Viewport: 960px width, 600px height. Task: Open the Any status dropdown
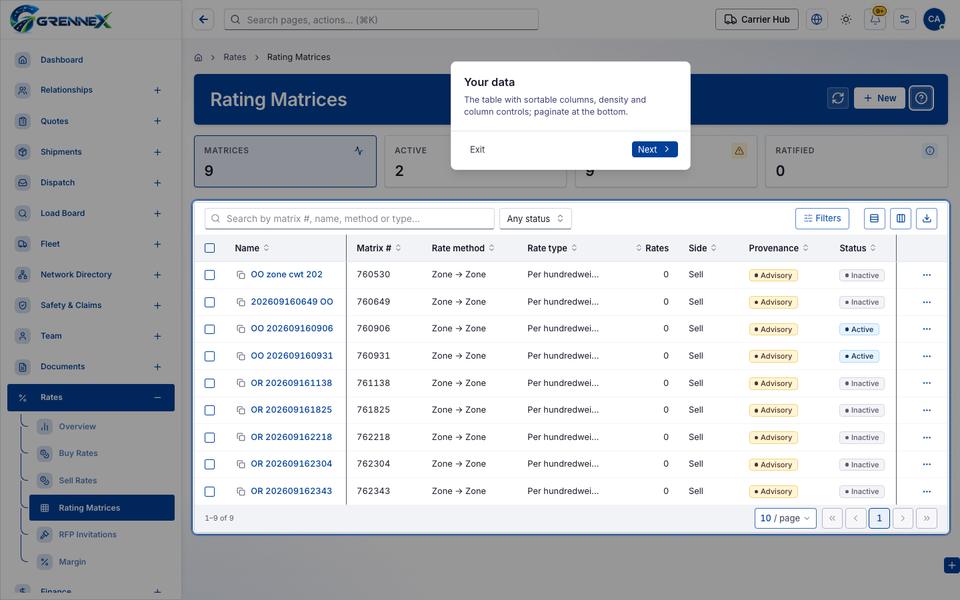[535, 219]
